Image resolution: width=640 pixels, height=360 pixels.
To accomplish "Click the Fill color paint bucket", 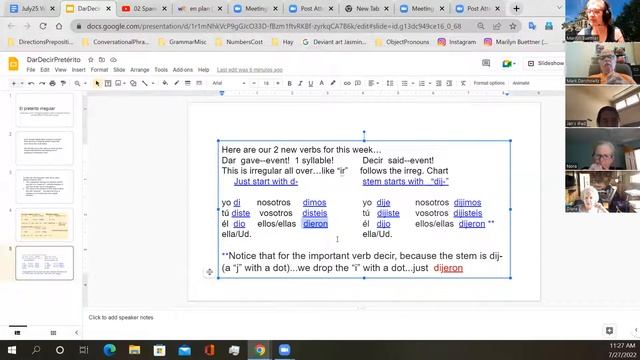I will pyautogui.click(x=165, y=83).
